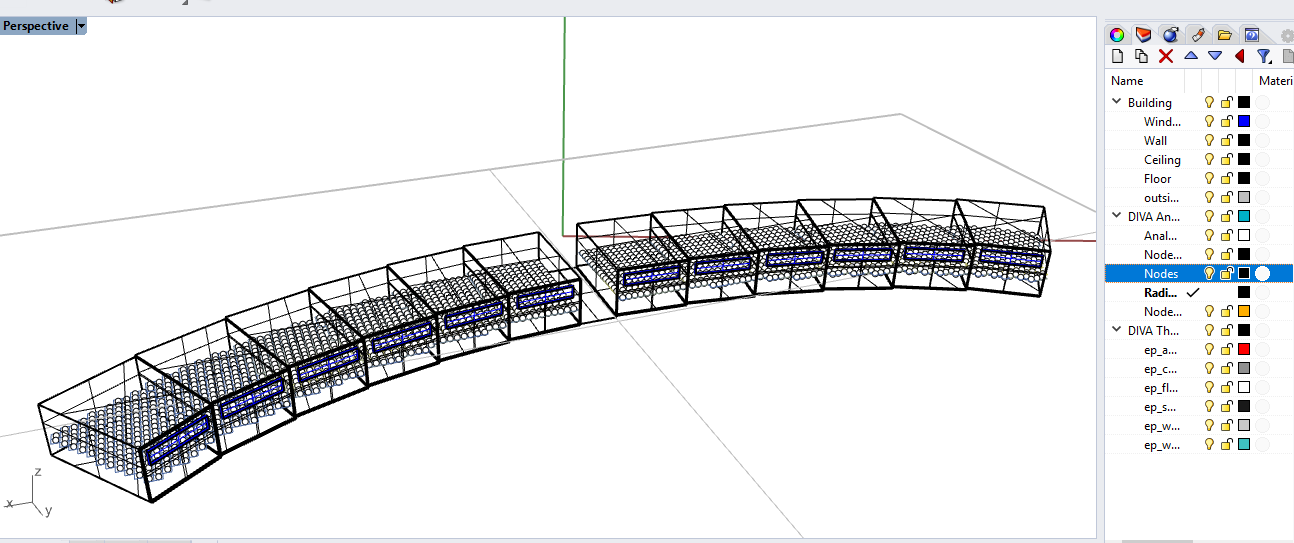Screen dimensions: 1294x543
Task: Select the Ceiling layer row
Action: tap(1199, 159)
